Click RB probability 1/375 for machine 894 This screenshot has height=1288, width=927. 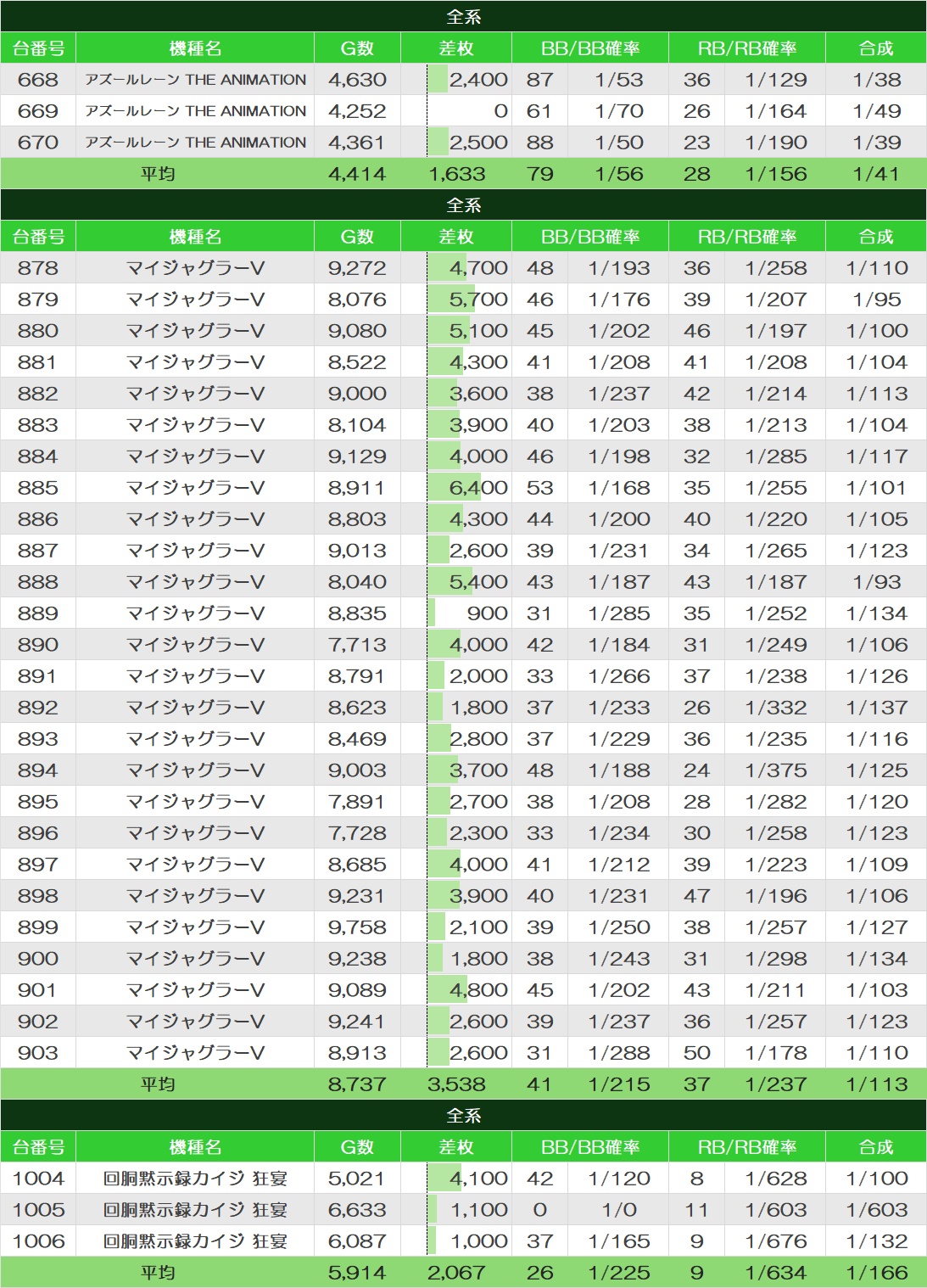775,770
